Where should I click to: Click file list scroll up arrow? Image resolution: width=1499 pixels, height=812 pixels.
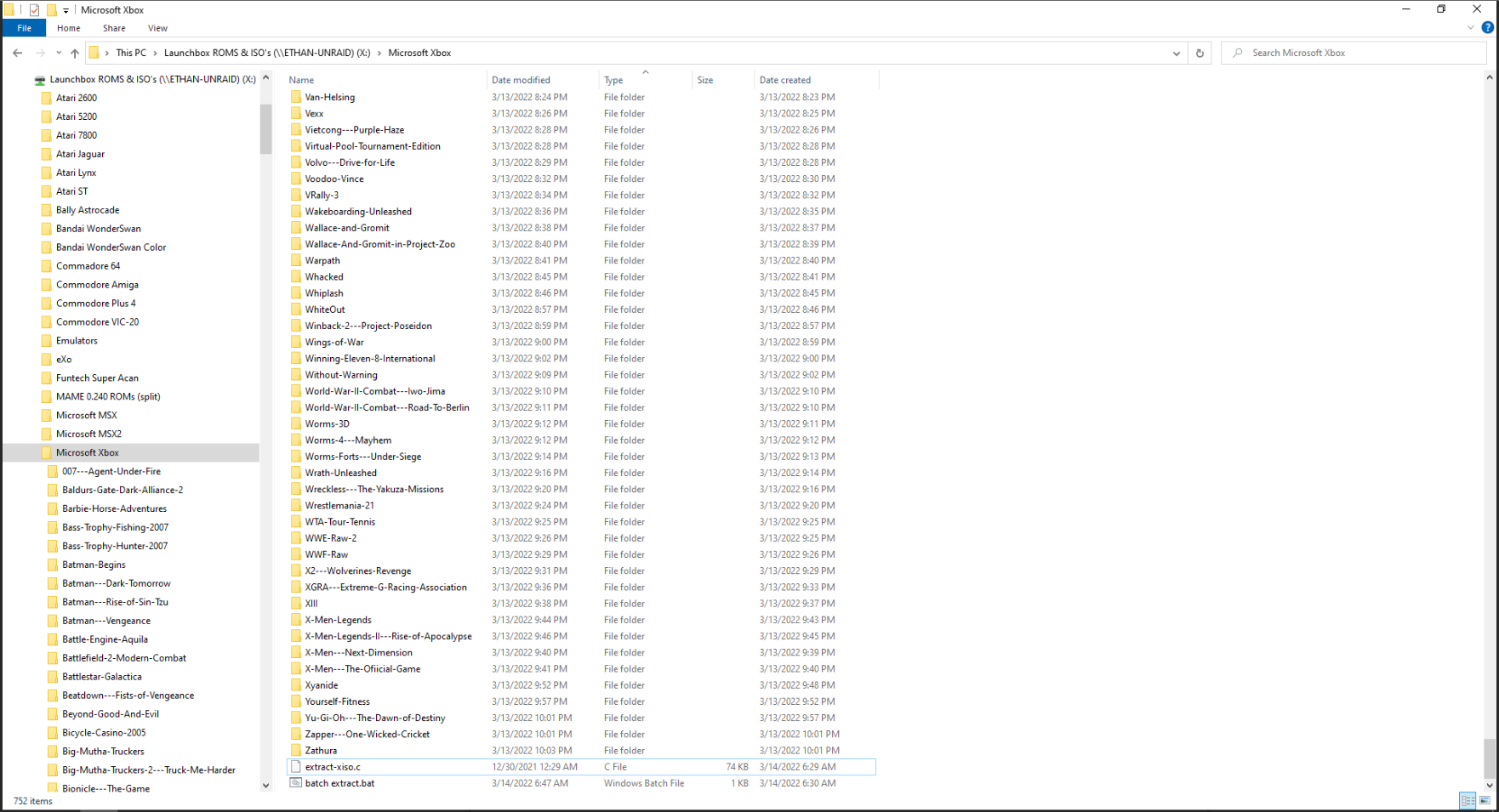pyautogui.click(x=1490, y=77)
